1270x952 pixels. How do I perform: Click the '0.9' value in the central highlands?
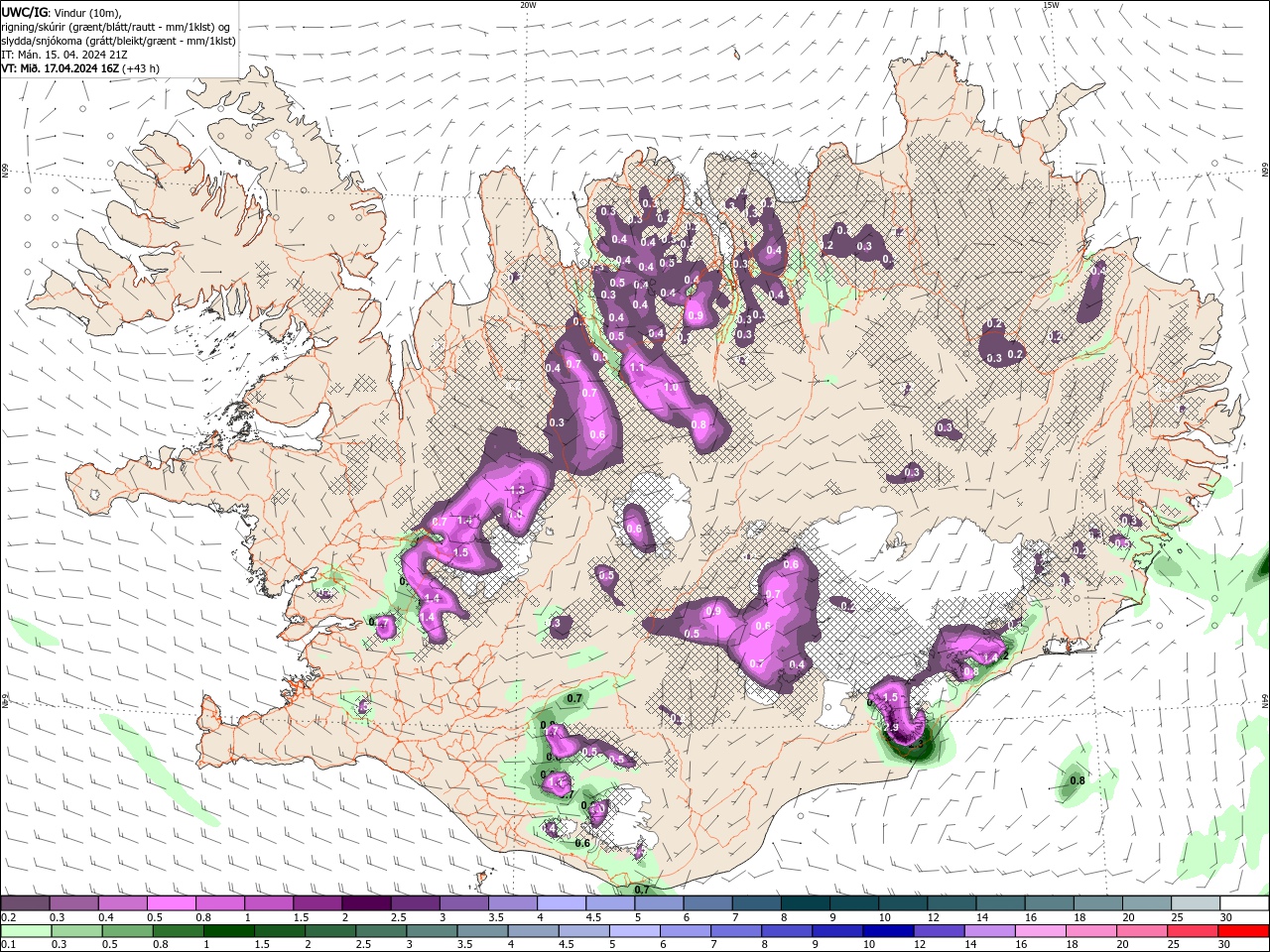[x=714, y=611]
